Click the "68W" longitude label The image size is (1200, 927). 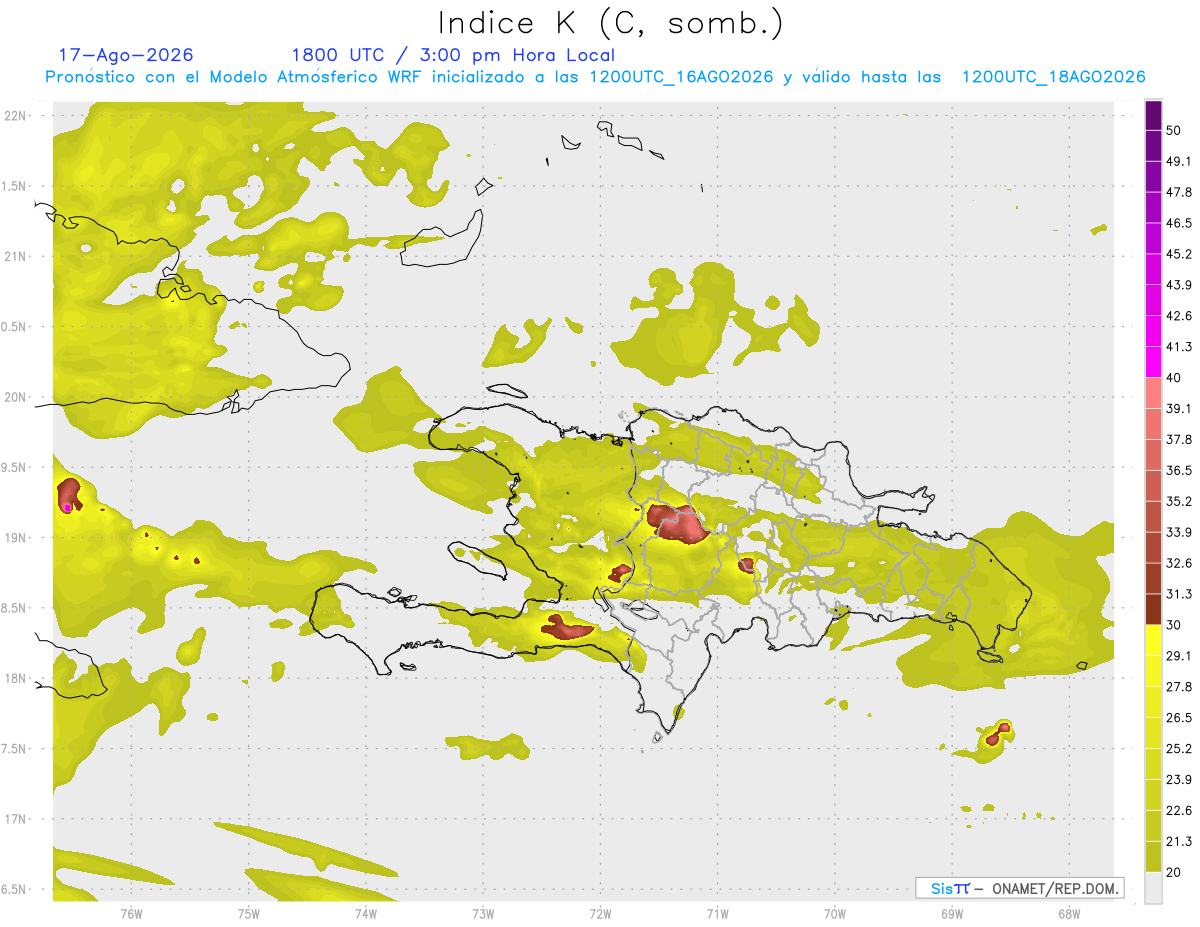pyautogui.click(x=1068, y=913)
